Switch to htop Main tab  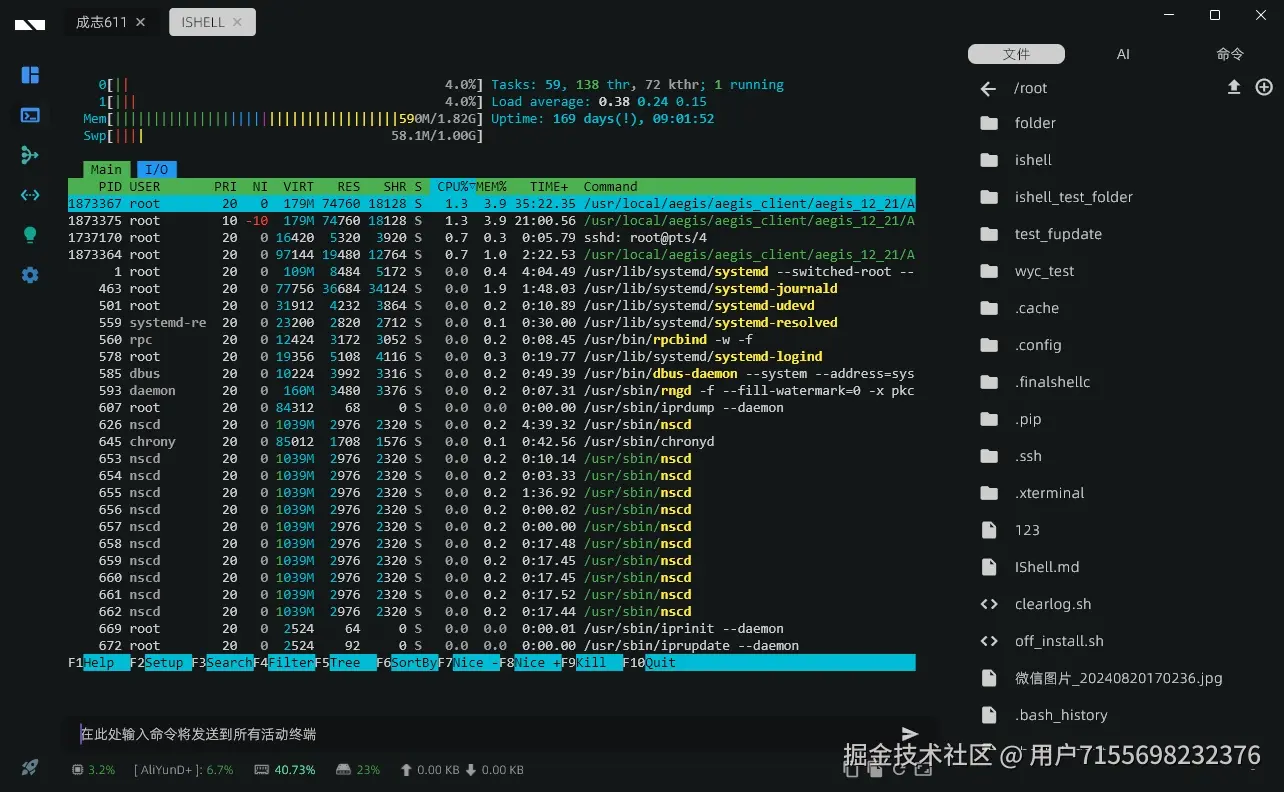coord(107,170)
